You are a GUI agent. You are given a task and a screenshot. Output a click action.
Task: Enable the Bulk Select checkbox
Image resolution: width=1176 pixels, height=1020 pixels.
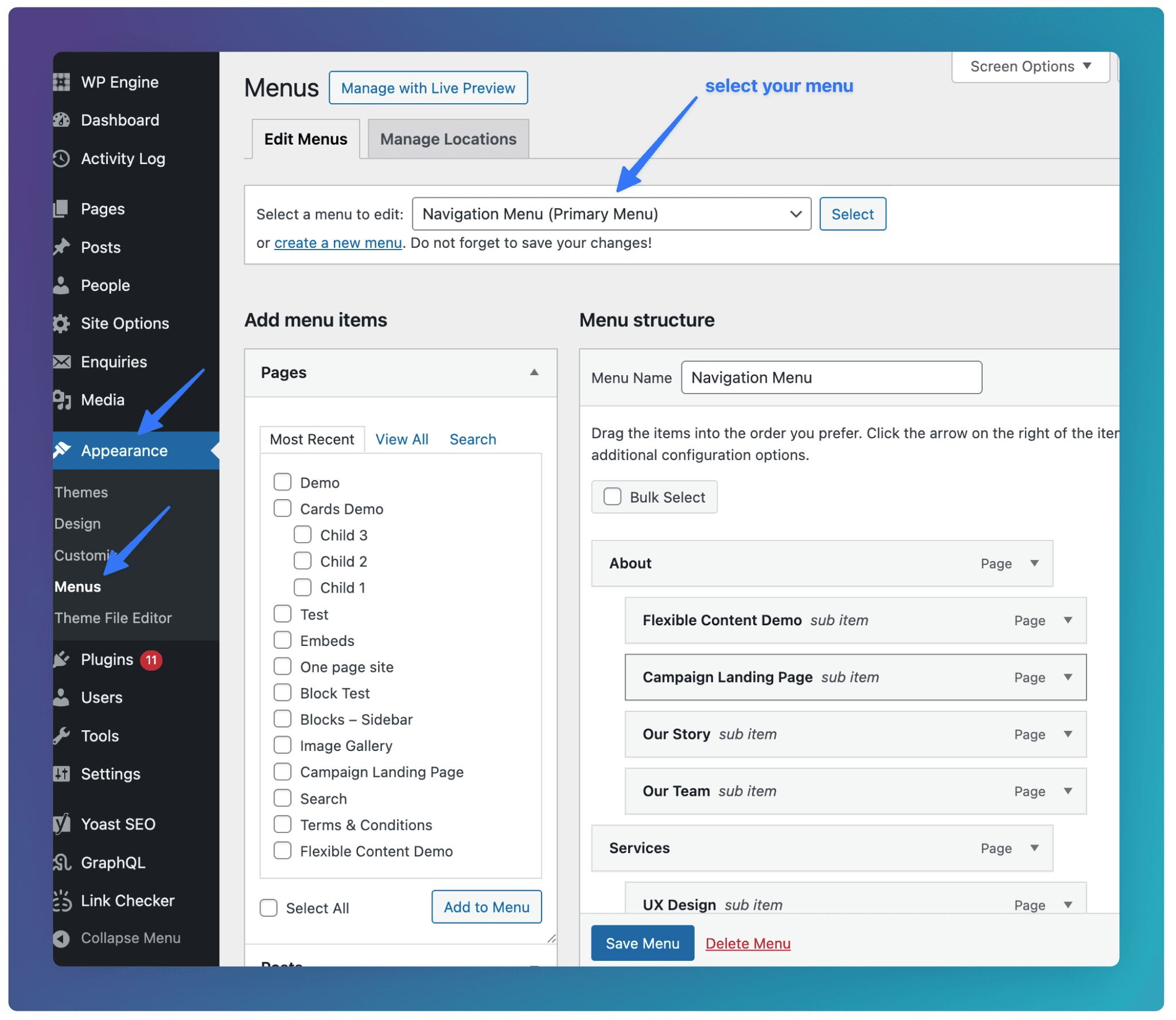click(x=613, y=497)
